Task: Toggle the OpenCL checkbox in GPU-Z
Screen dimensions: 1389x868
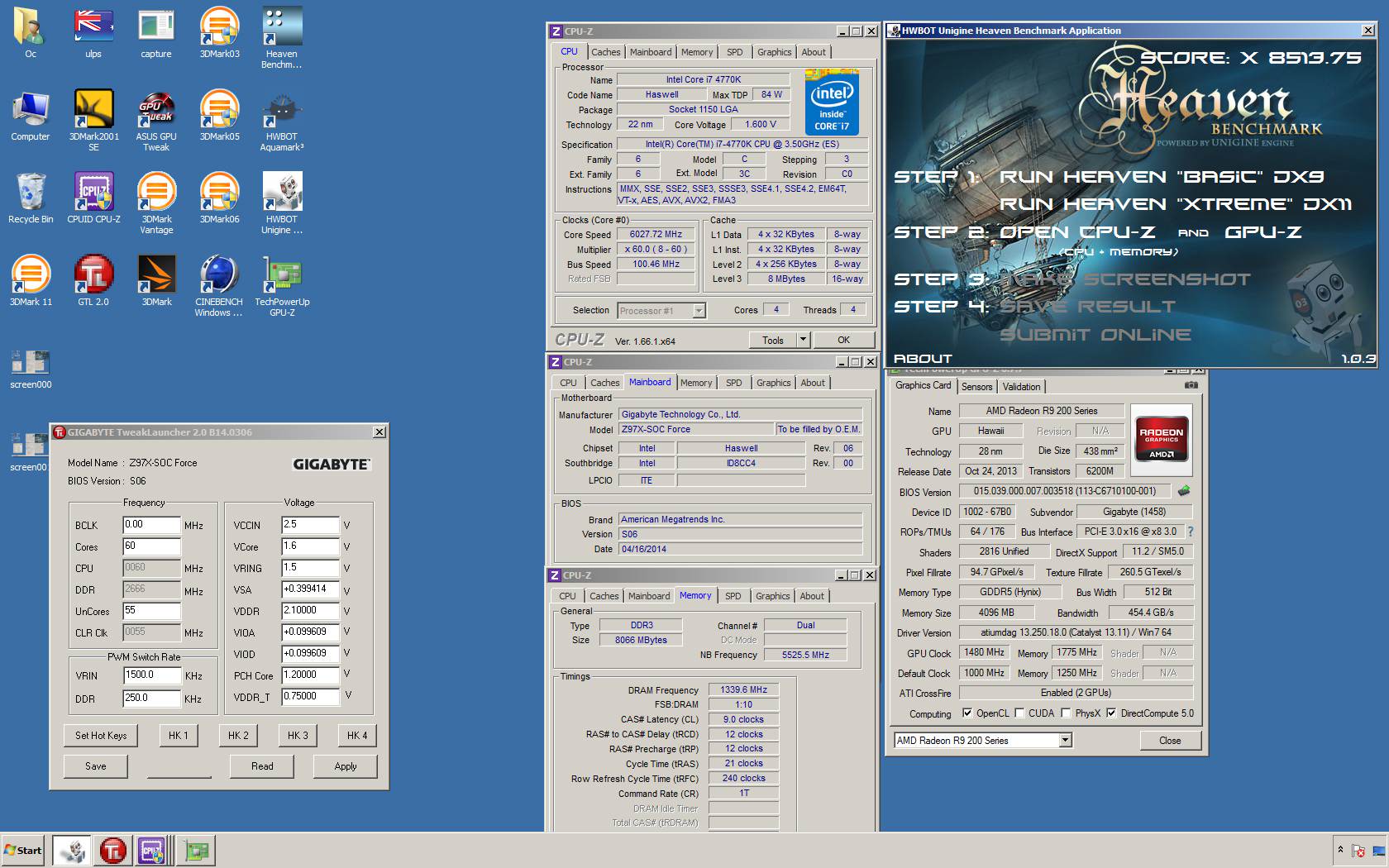Action: click(967, 713)
